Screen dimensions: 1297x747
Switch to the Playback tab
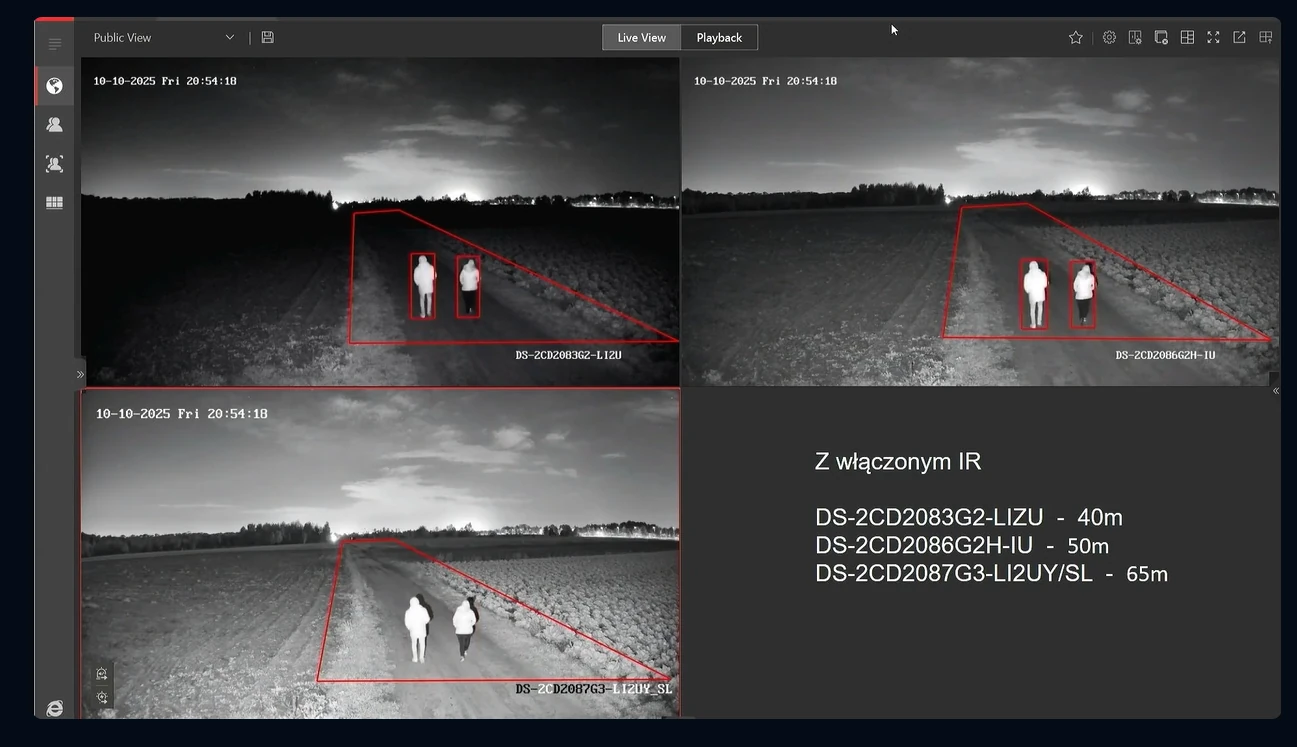[719, 37]
